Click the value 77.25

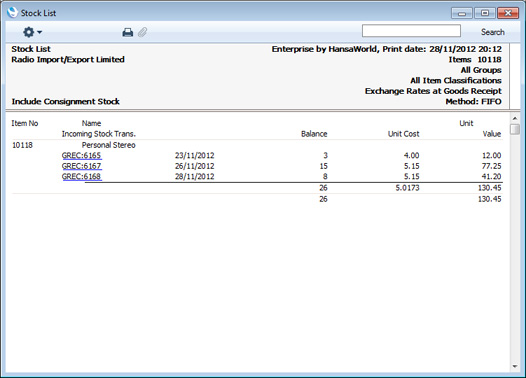pos(491,166)
